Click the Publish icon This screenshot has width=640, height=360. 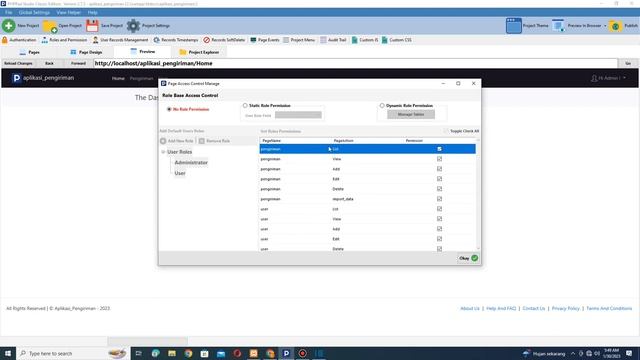pyautogui.click(x=615, y=26)
